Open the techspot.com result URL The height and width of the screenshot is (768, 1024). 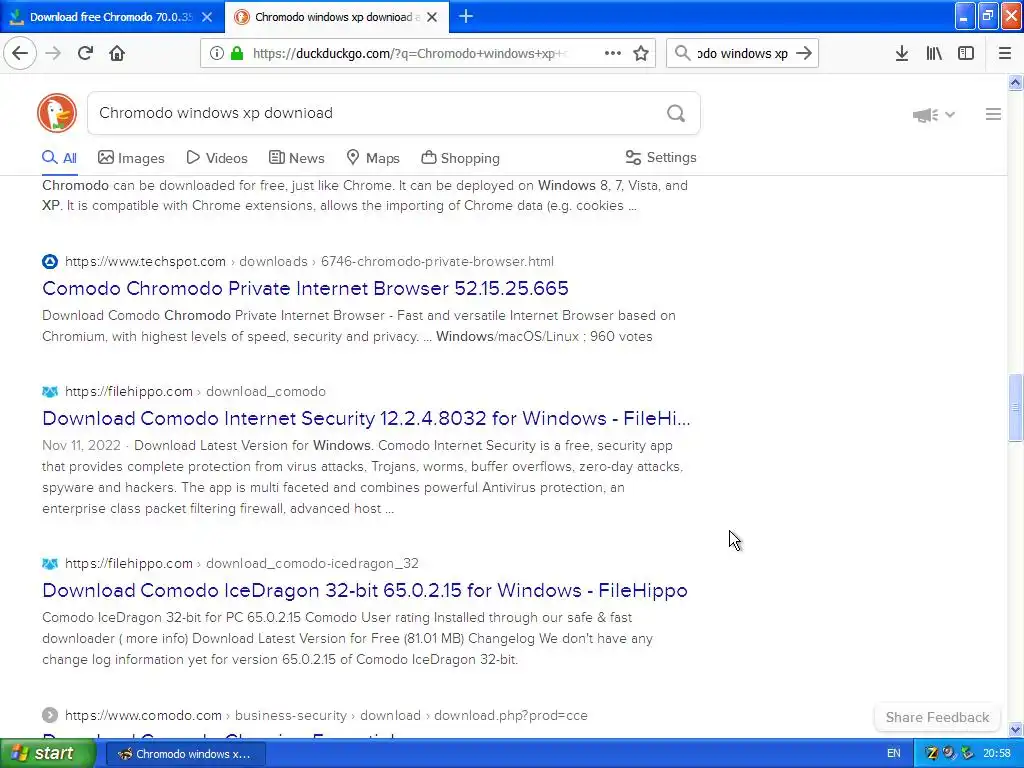coord(310,261)
